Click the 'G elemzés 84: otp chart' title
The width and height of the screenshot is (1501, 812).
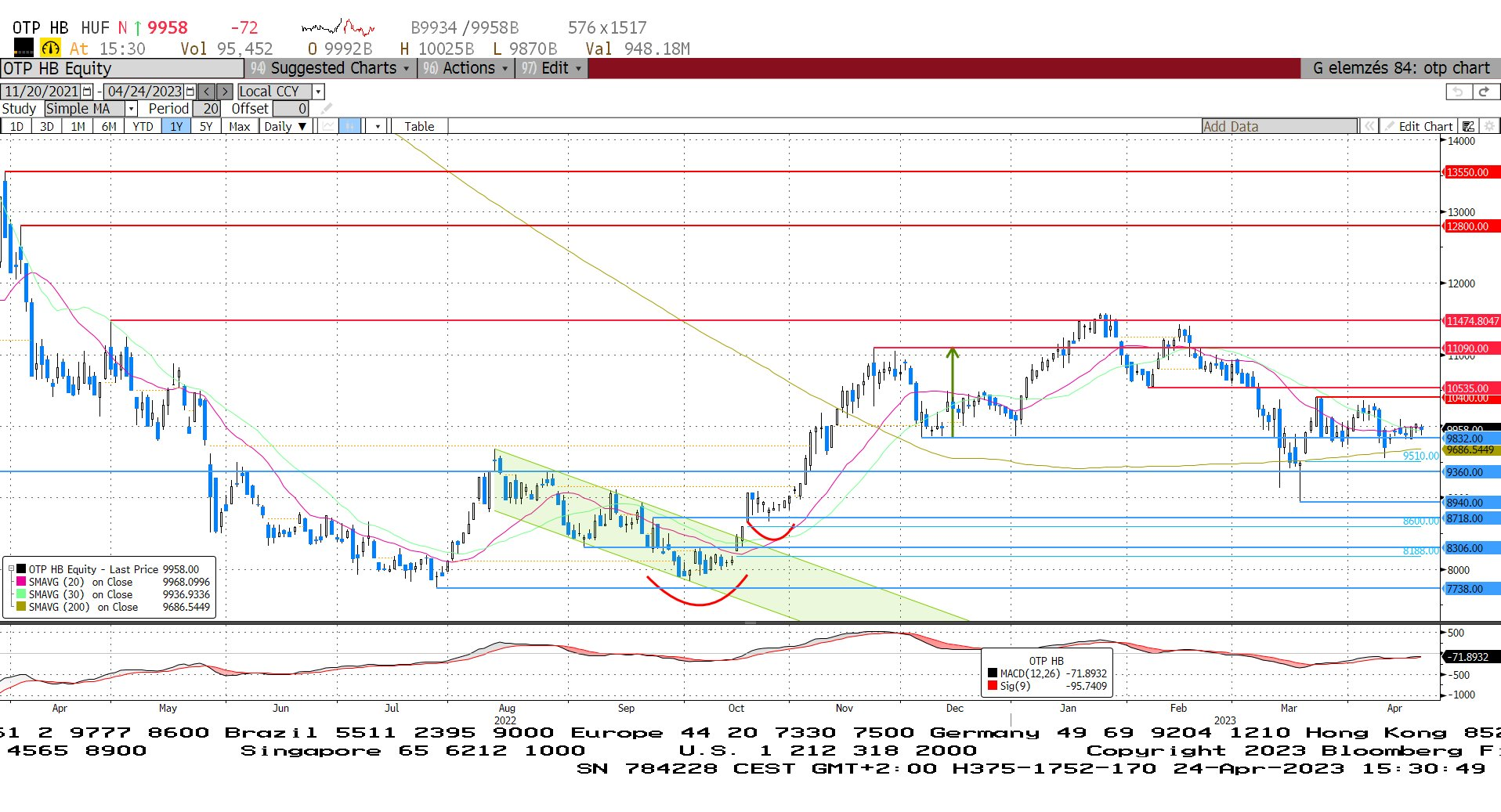1401,68
